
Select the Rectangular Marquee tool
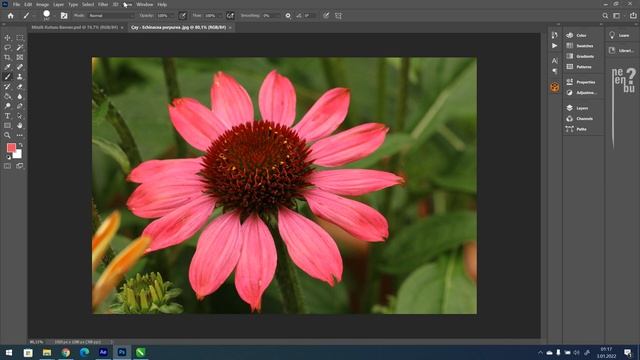pyautogui.click(x=20, y=38)
